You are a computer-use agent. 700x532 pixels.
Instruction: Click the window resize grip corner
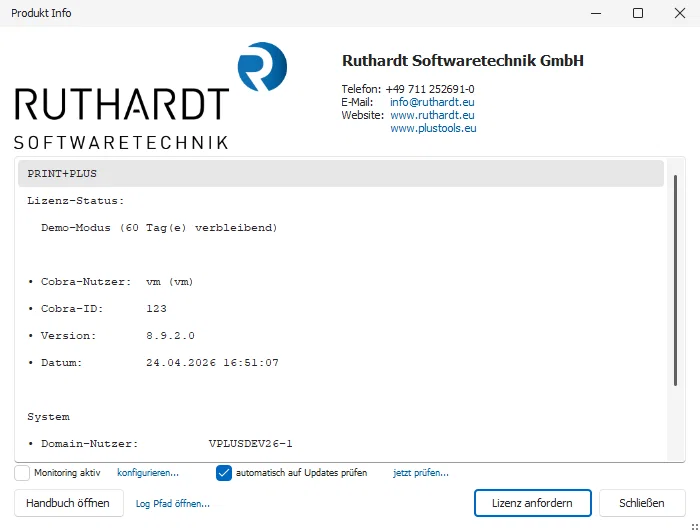pos(695,527)
